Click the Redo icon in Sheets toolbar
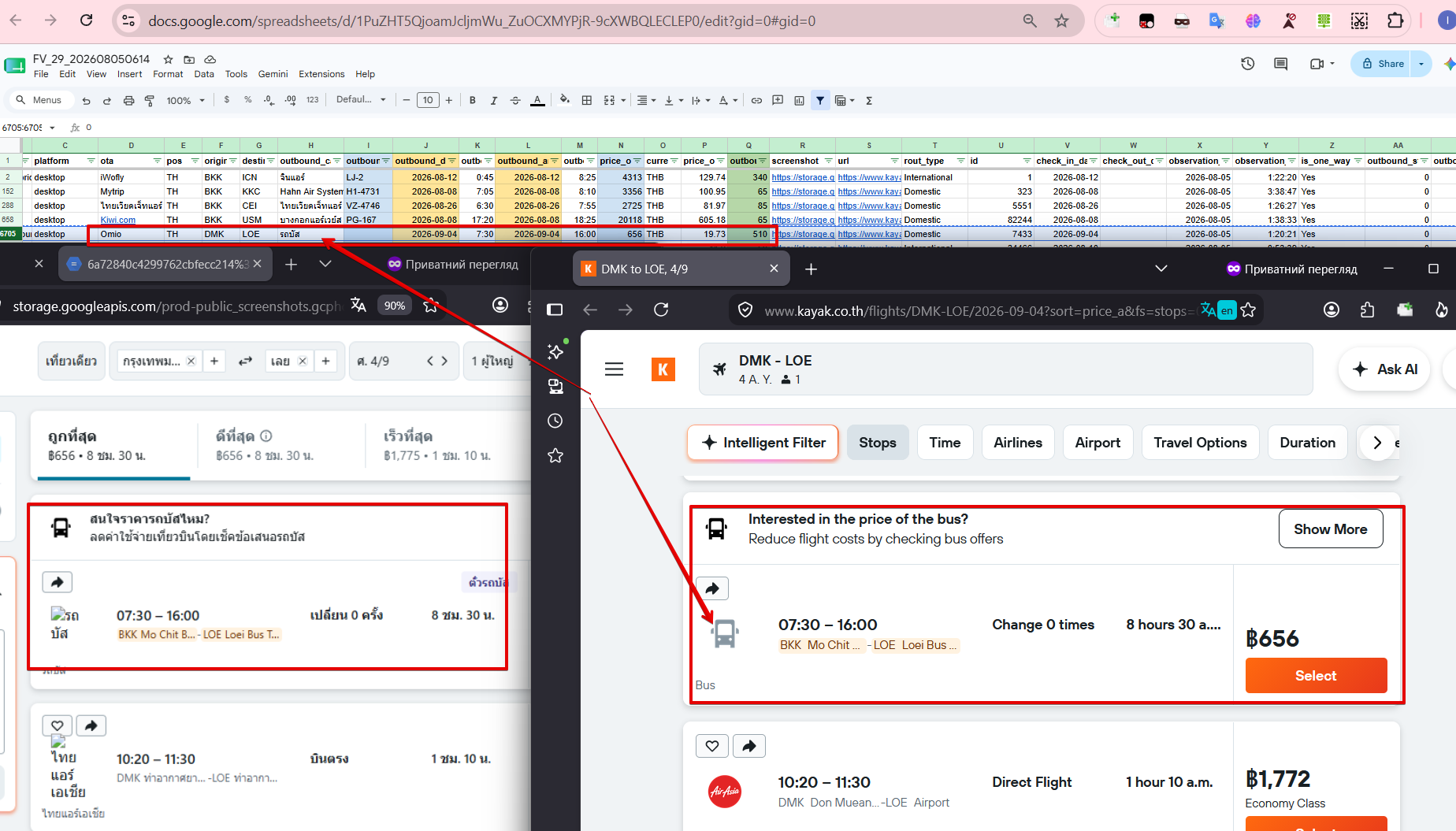Viewport: 1456px width, 831px height. tap(107, 101)
